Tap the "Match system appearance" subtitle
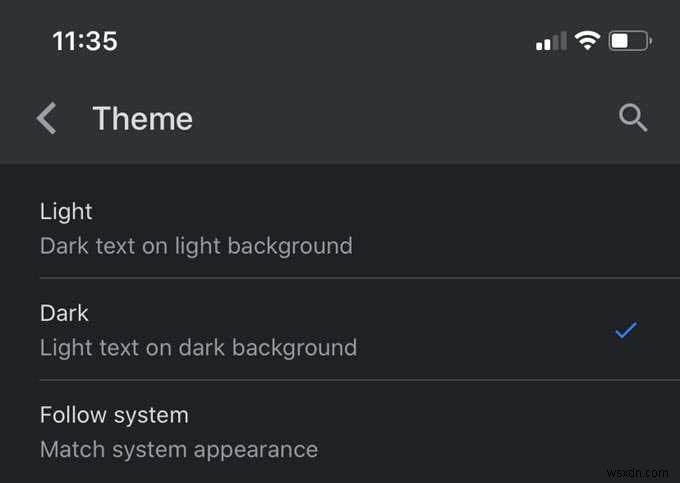680x483 pixels. pyautogui.click(x=179, y=450)
